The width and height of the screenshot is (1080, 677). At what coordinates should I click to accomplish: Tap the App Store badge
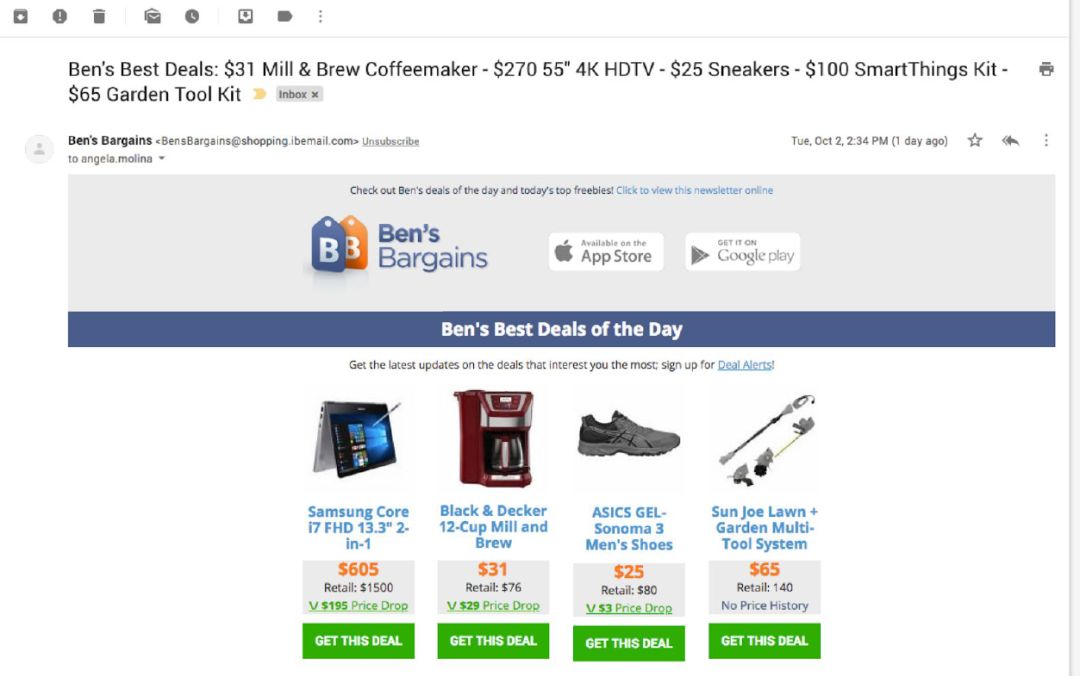(605, 252)
